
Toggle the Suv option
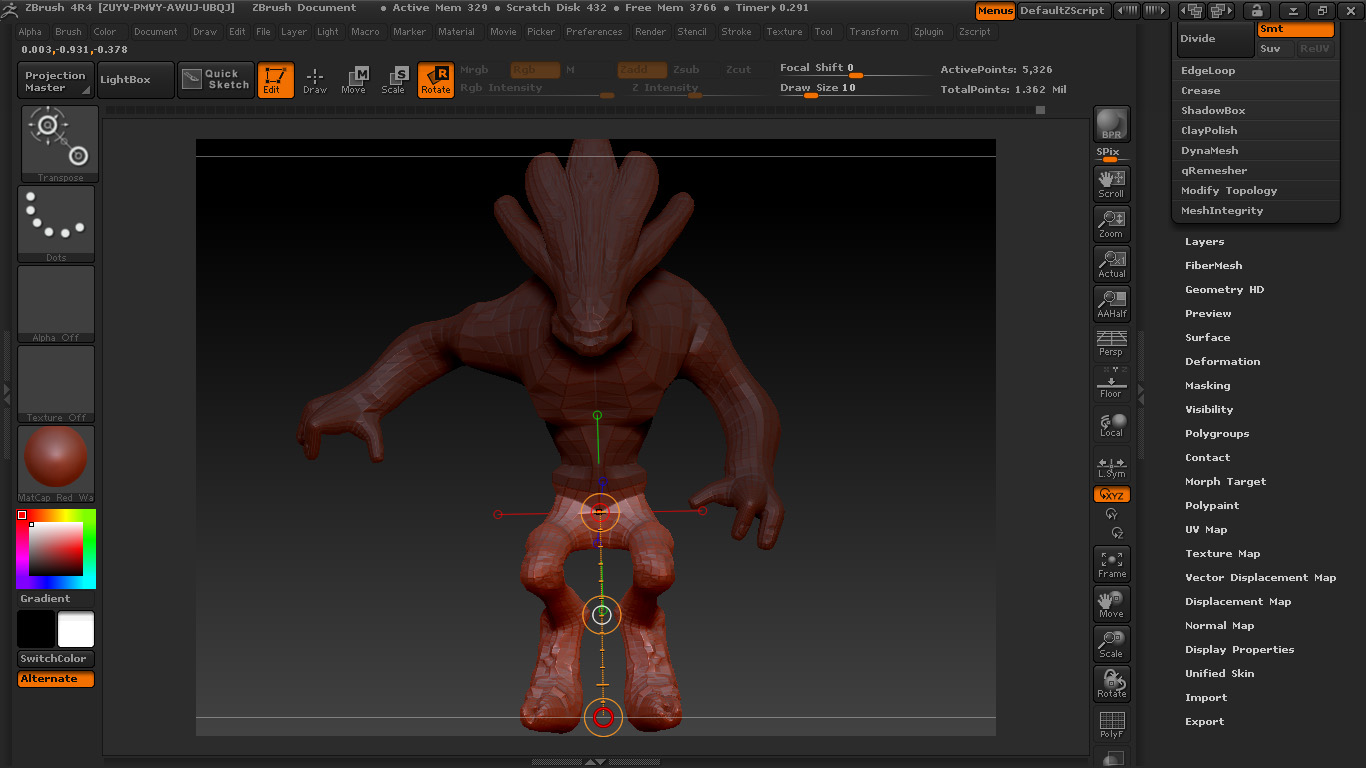point(1276,48)
